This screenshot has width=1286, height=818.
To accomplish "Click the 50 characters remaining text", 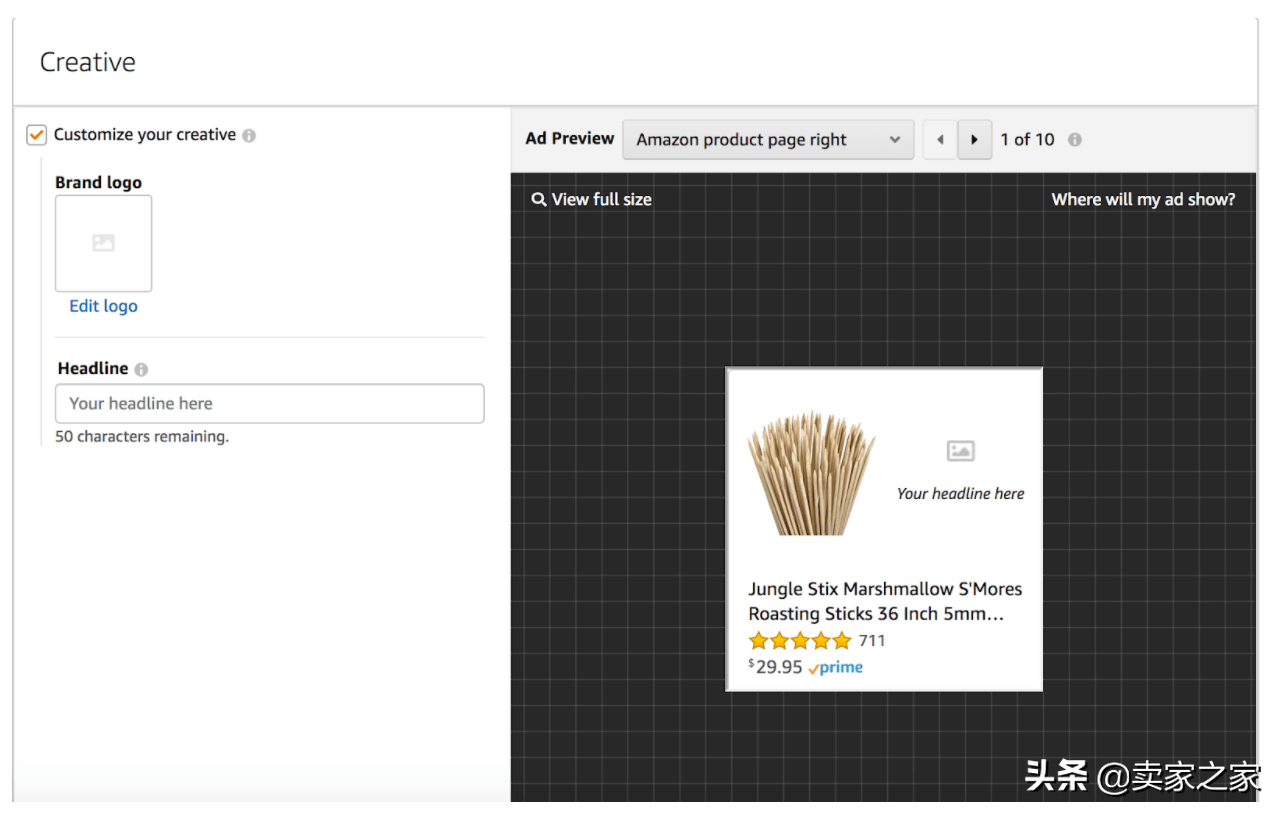I will click(142, 437).
